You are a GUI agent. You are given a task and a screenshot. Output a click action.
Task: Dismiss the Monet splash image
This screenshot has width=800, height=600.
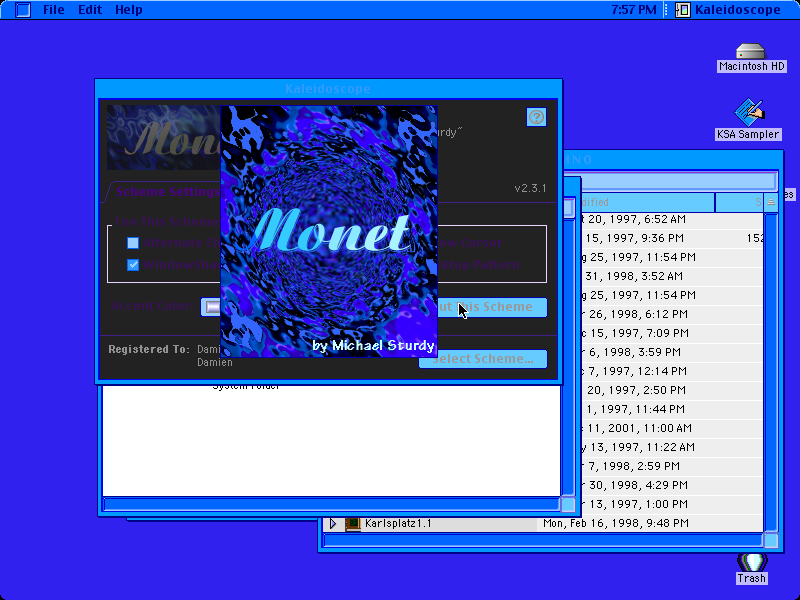(x=329, y=231)
